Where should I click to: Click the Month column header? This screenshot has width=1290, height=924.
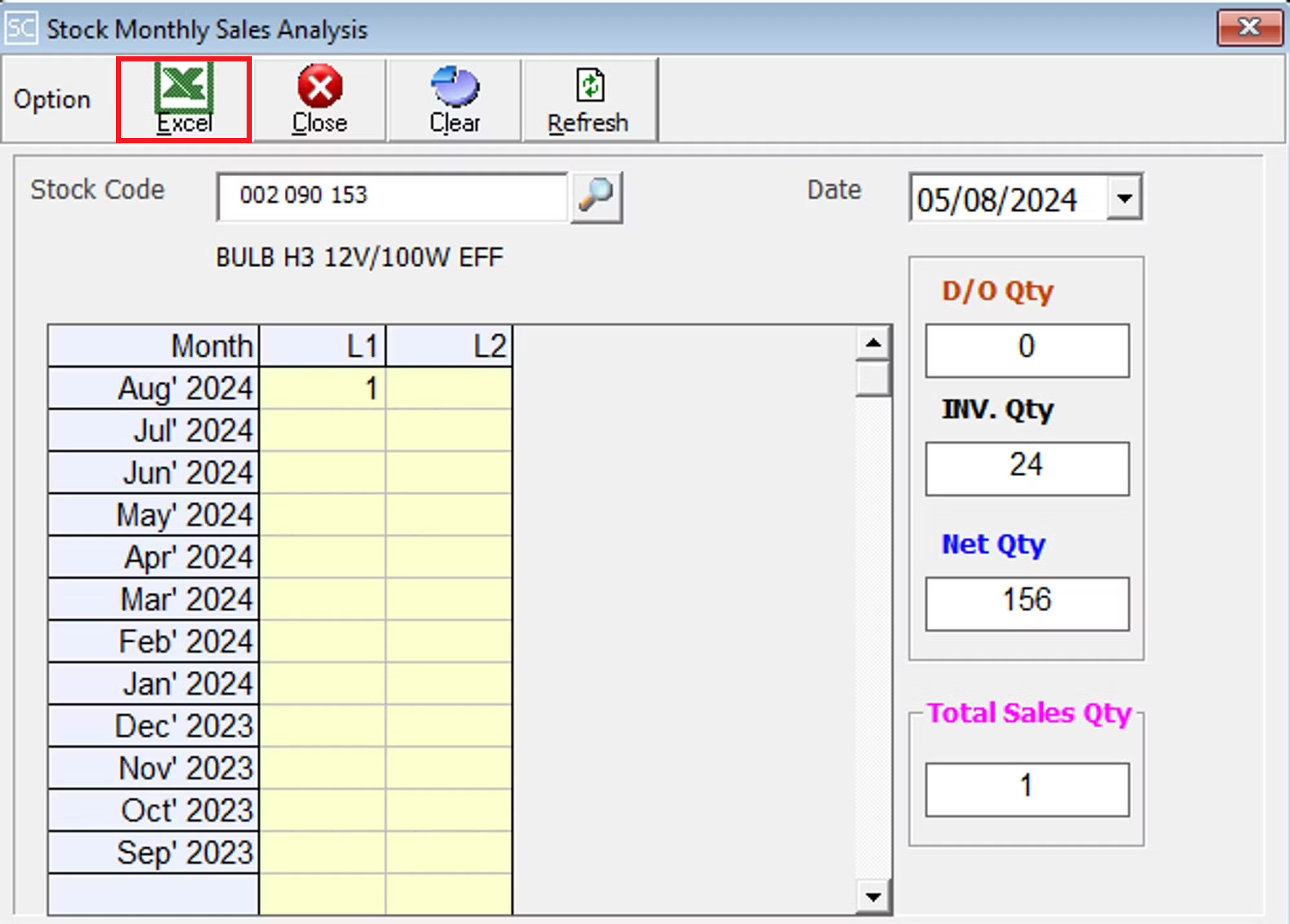tap(153, 346)
